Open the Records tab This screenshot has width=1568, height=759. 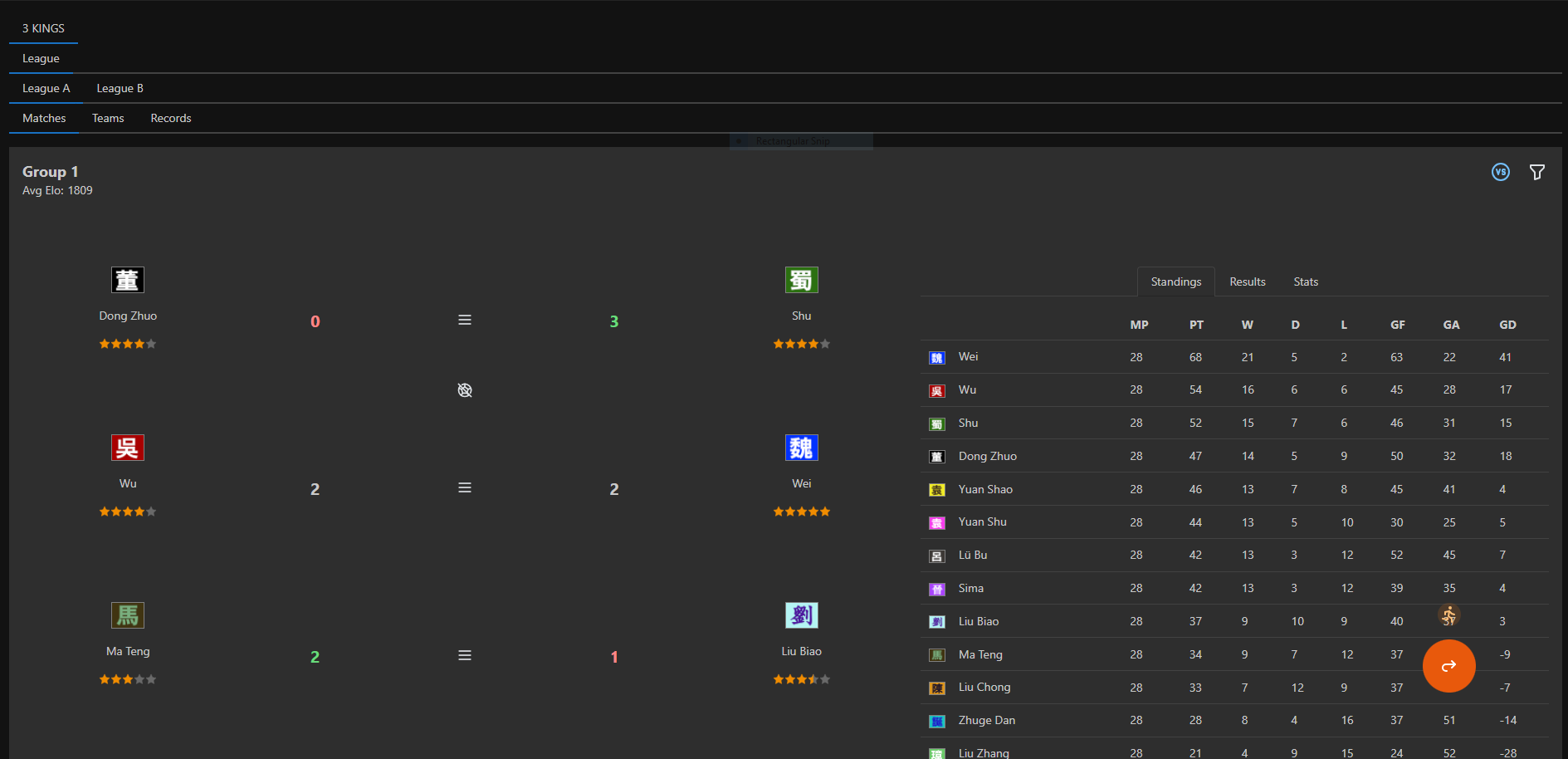(171, 118)
